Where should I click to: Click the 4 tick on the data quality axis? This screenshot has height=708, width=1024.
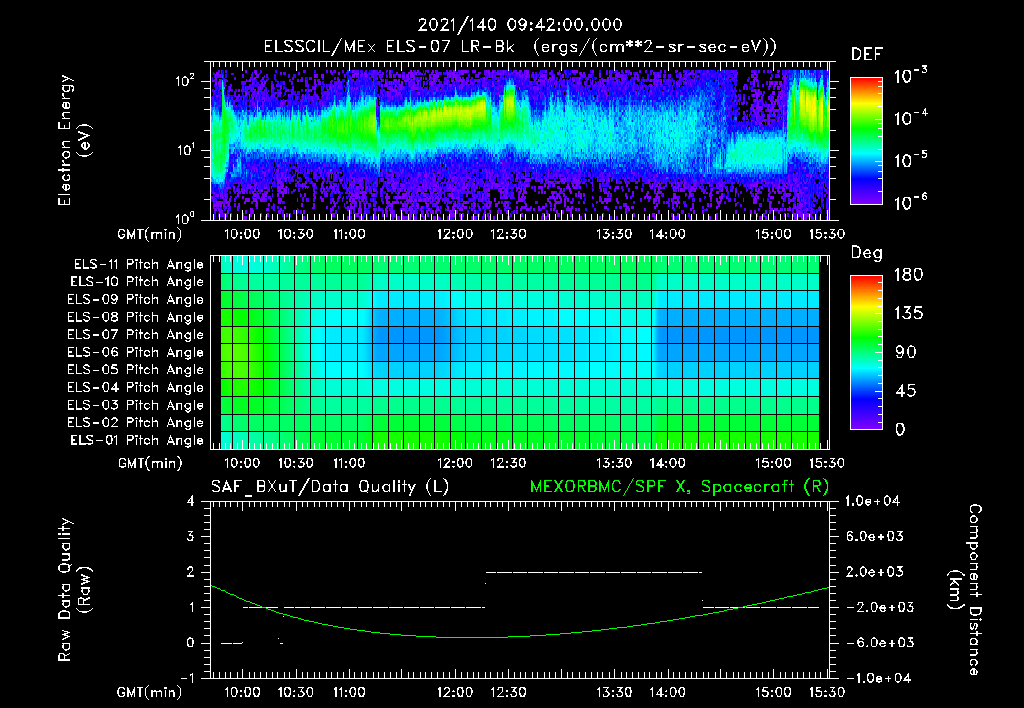click(190, 501)
